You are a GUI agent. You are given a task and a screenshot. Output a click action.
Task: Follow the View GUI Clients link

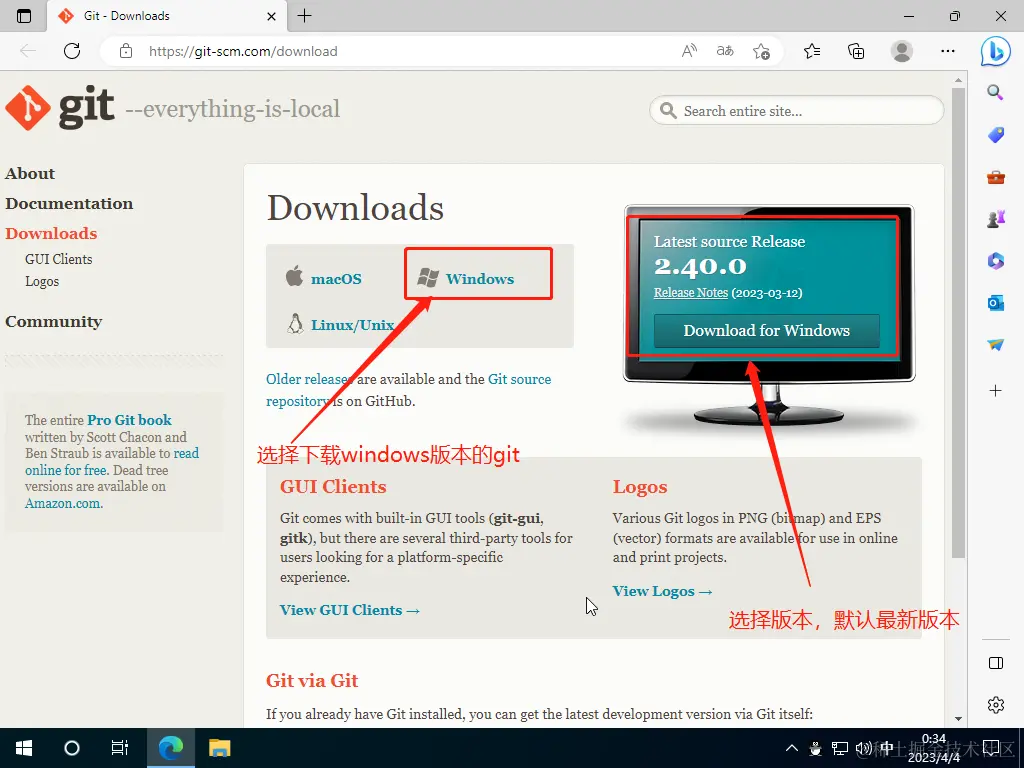tap(349, 610)
